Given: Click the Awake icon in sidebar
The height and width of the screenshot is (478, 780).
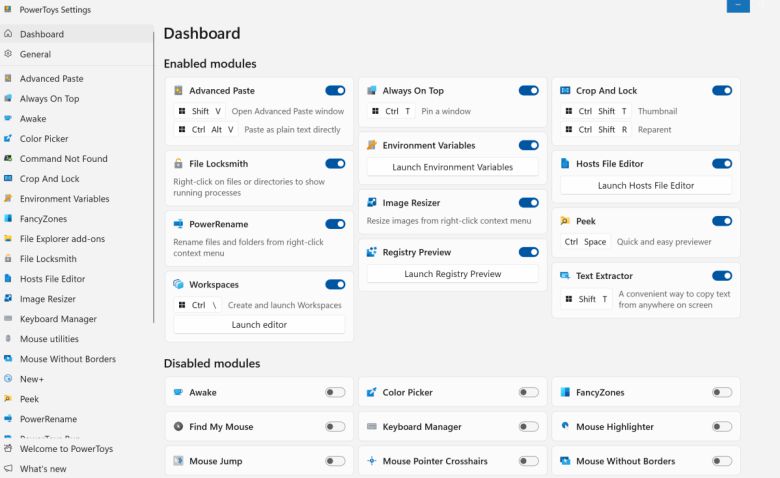Looking at the screenshot, I should tap(9, 119).
